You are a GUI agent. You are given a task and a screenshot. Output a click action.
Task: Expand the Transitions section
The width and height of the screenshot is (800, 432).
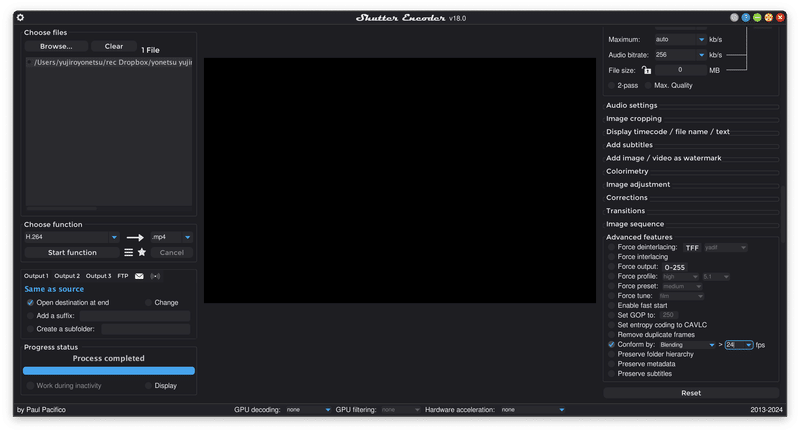point(626,211)
